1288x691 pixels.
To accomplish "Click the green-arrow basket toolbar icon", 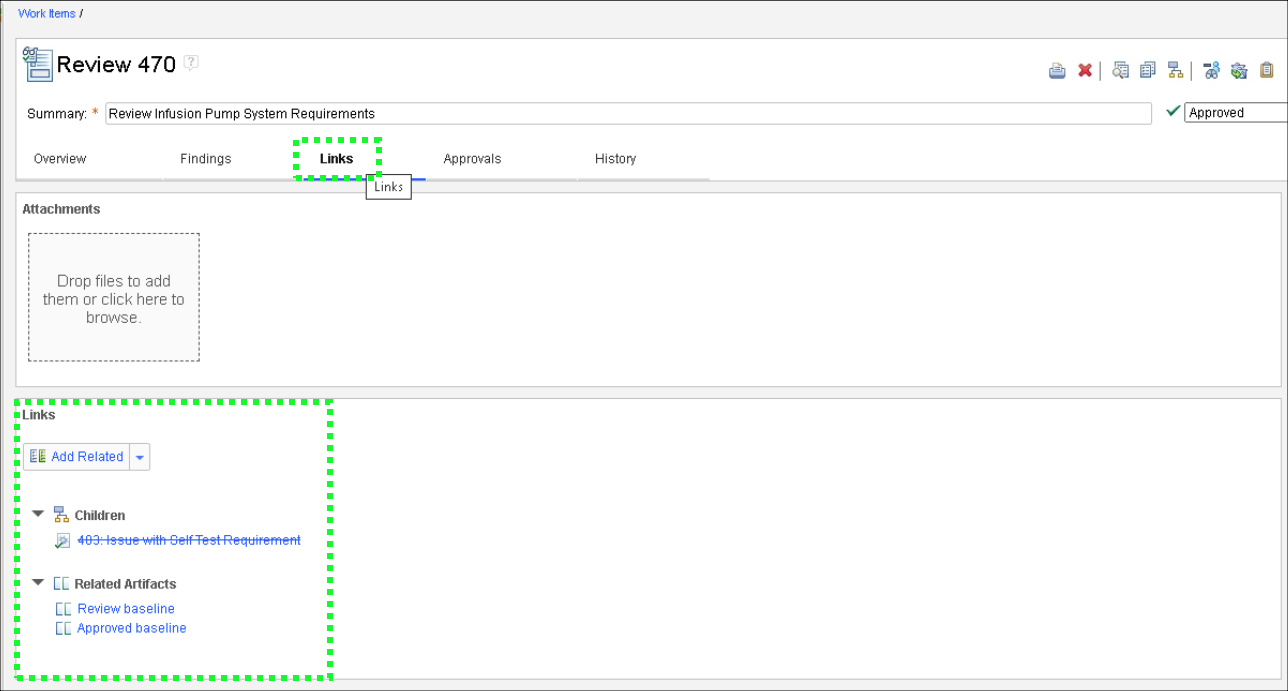I will click(1239, 70).
